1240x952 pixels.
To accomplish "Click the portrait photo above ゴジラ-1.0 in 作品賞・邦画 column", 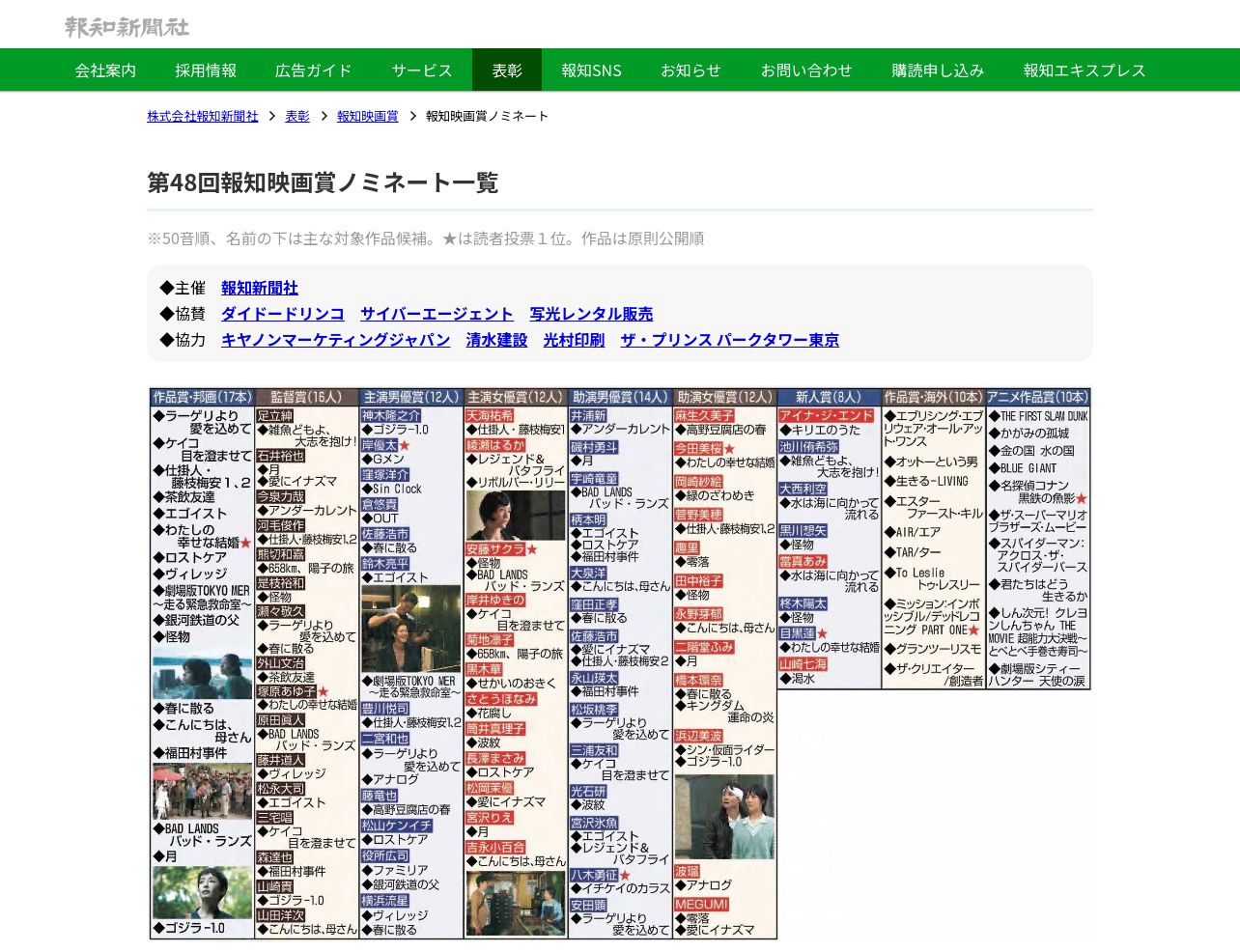I will click(x=202, y=892).
